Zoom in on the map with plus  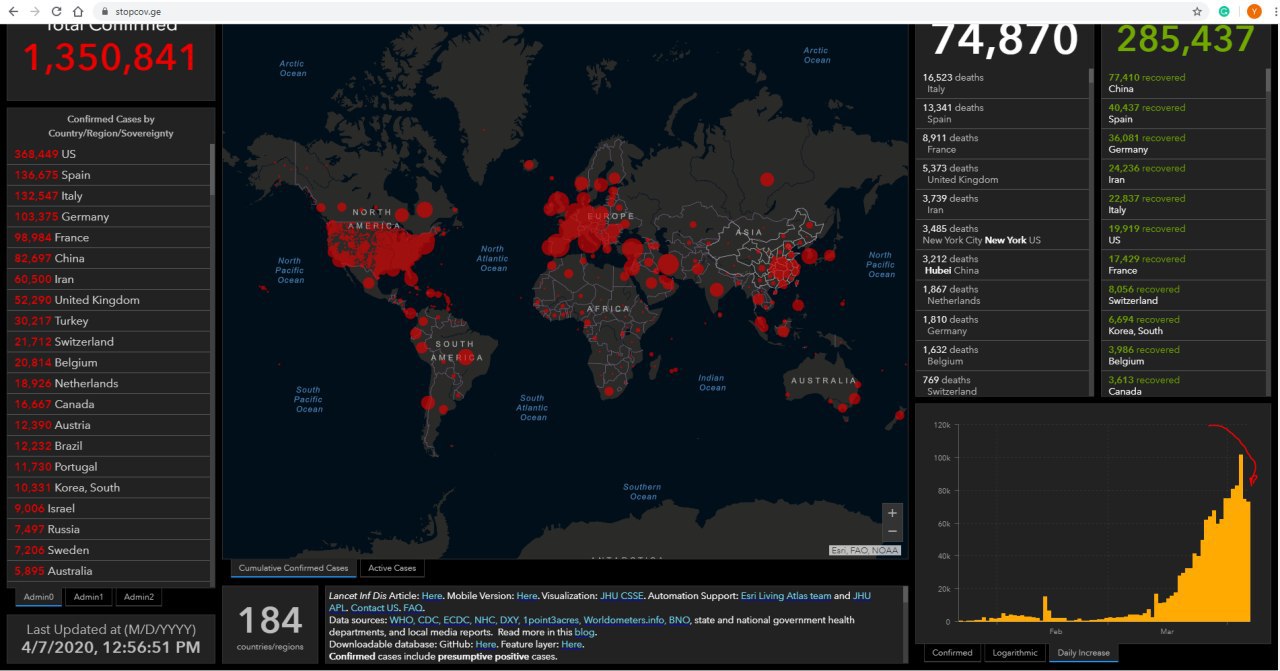coord(892,513)
